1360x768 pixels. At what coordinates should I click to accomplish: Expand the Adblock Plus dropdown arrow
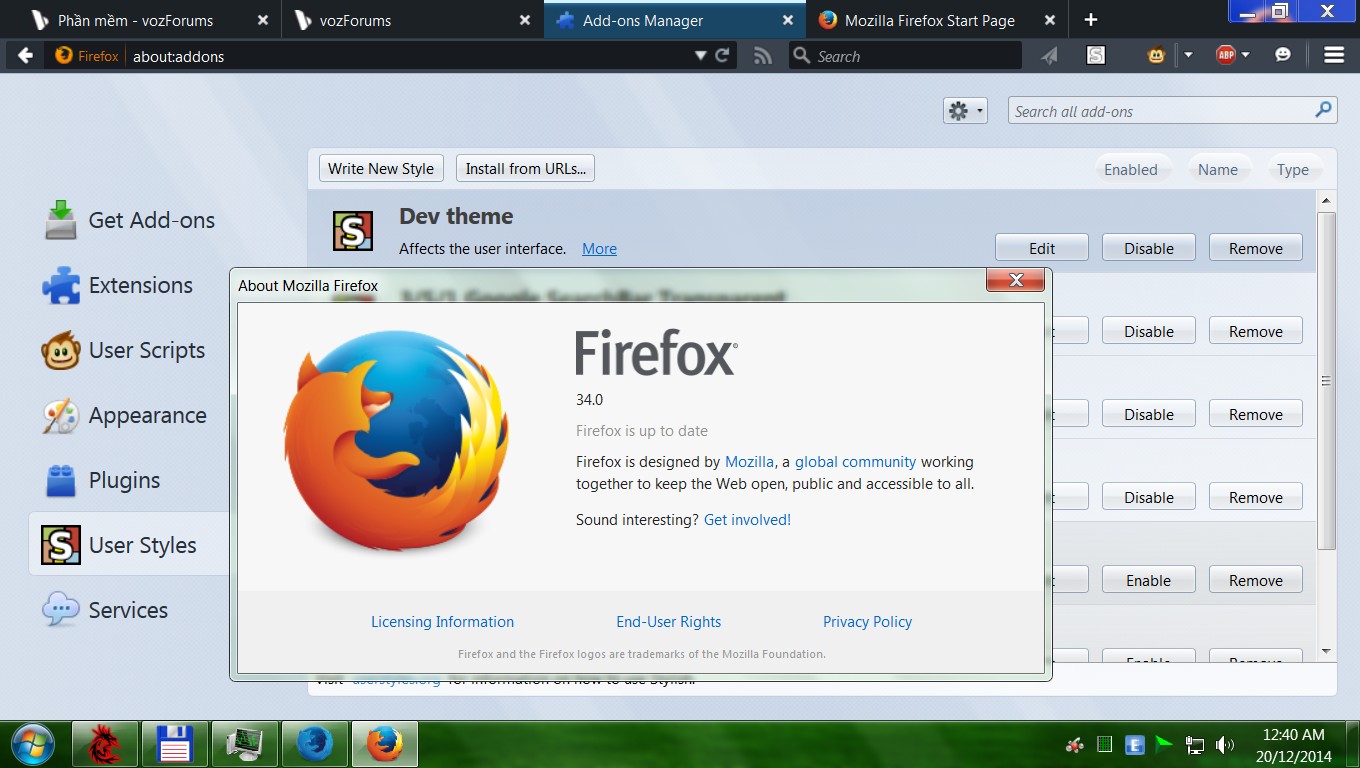tap(1245, 56)
